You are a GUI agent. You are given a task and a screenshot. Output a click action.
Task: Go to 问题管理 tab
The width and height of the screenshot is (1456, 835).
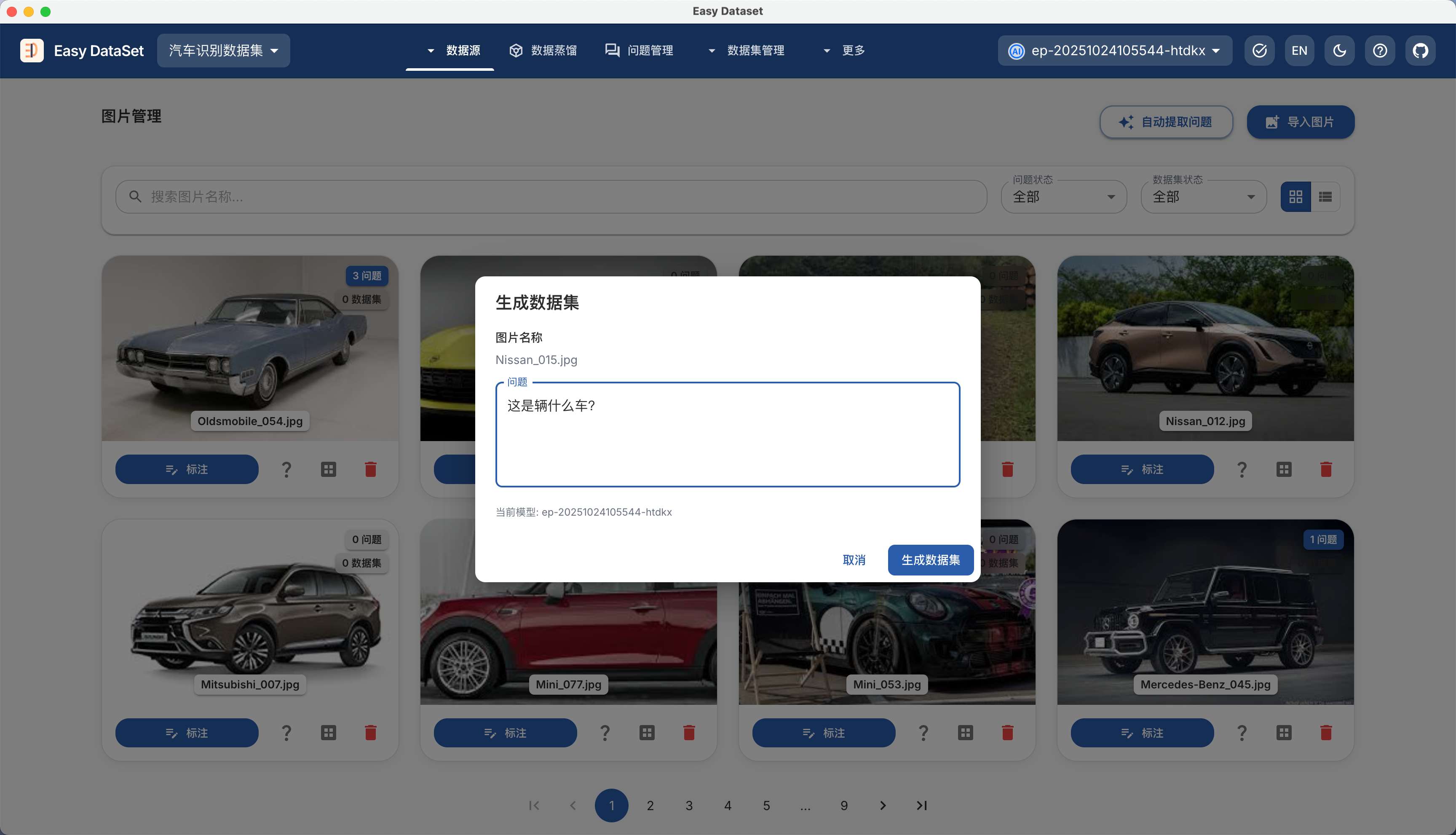(x=639, y=51)
